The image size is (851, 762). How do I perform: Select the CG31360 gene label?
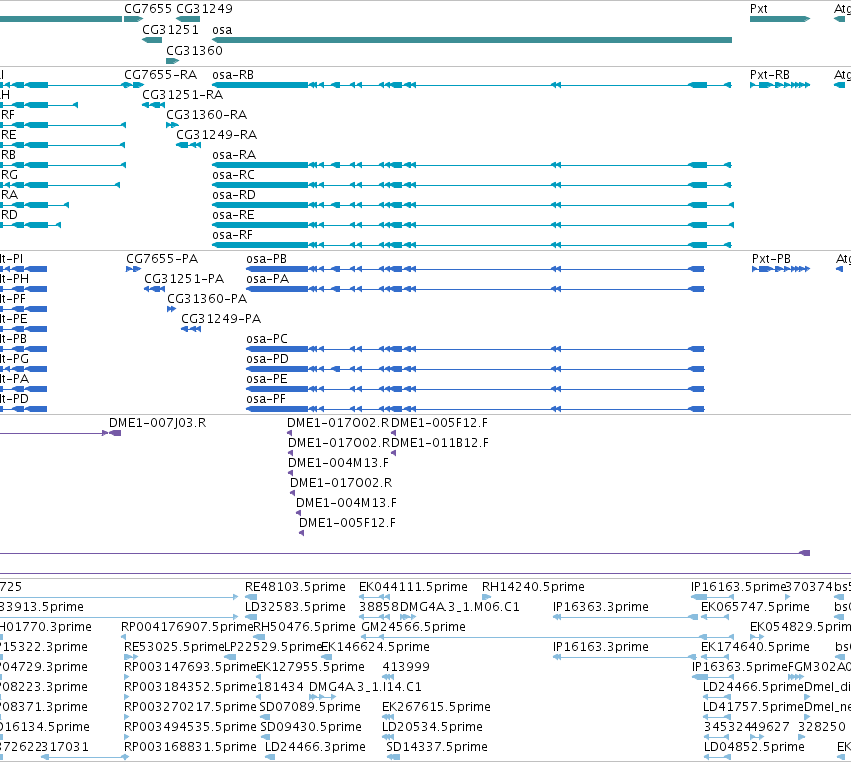click(194, 50)
